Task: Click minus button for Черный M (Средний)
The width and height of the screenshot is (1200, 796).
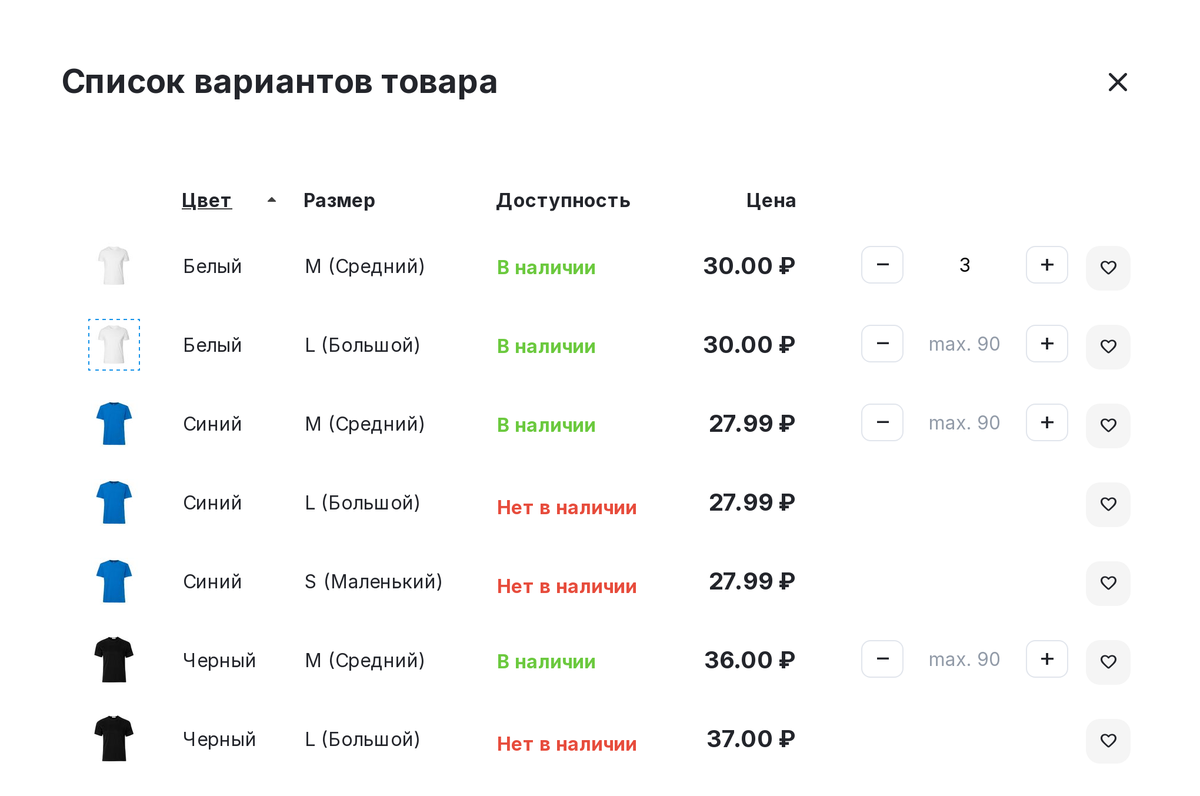Action: [x=882, y=659]
